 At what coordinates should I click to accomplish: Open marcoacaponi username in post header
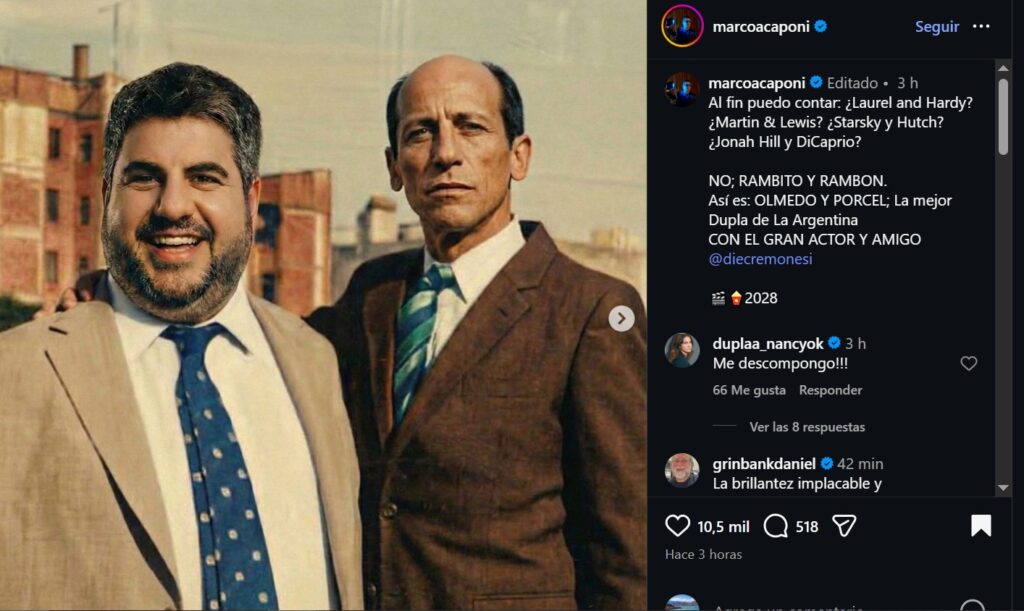click(761, 27)
